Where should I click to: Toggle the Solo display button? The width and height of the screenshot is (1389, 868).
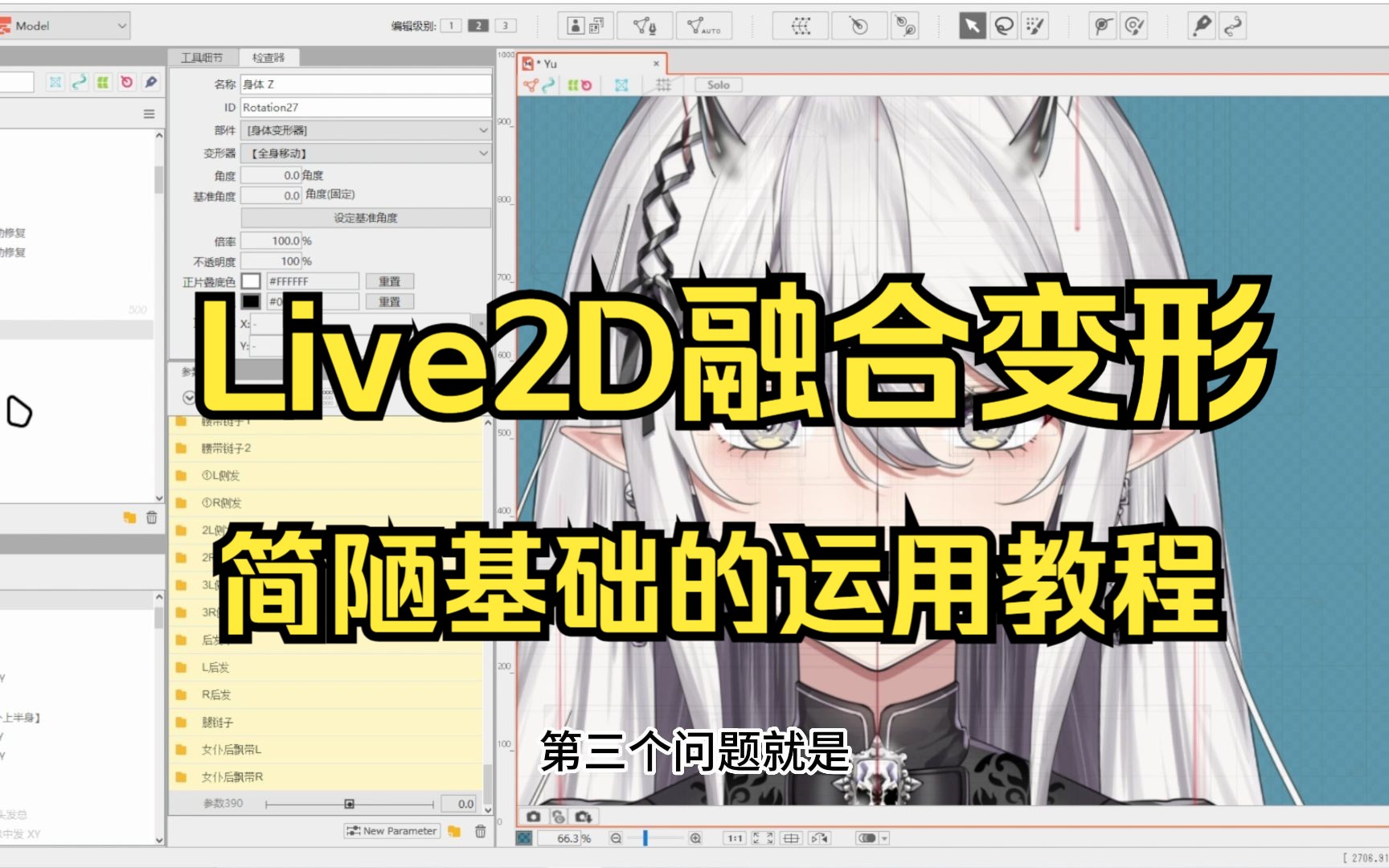(718, 85)
